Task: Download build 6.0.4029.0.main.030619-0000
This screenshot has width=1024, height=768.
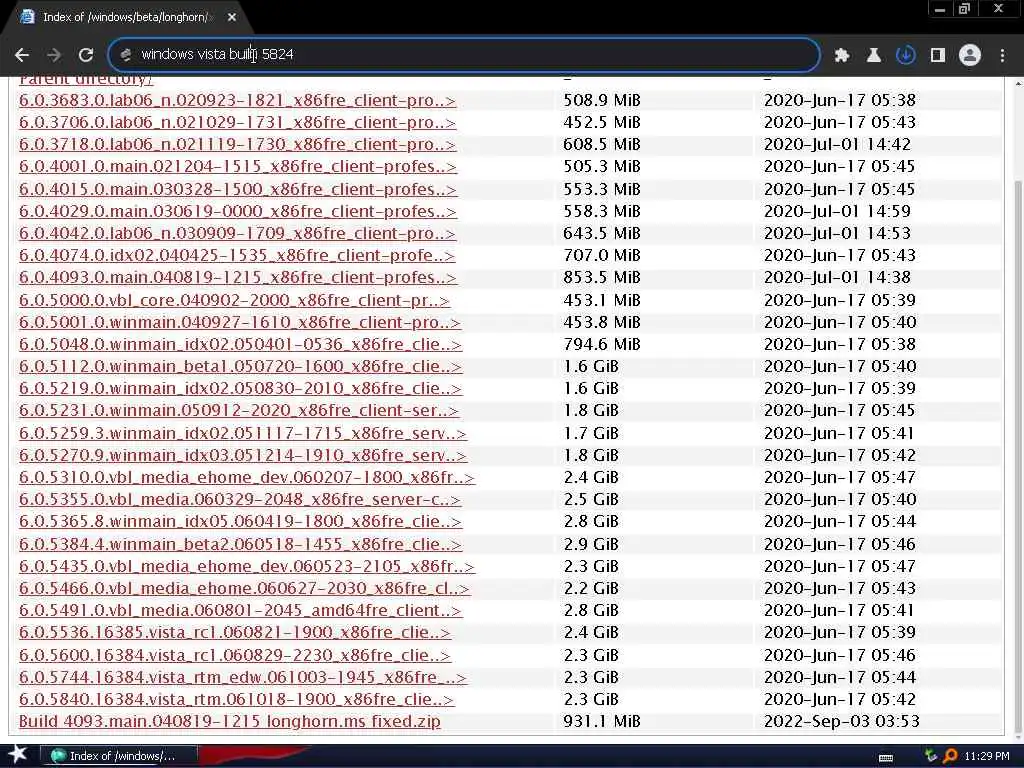Action: (x=238, y=212)
